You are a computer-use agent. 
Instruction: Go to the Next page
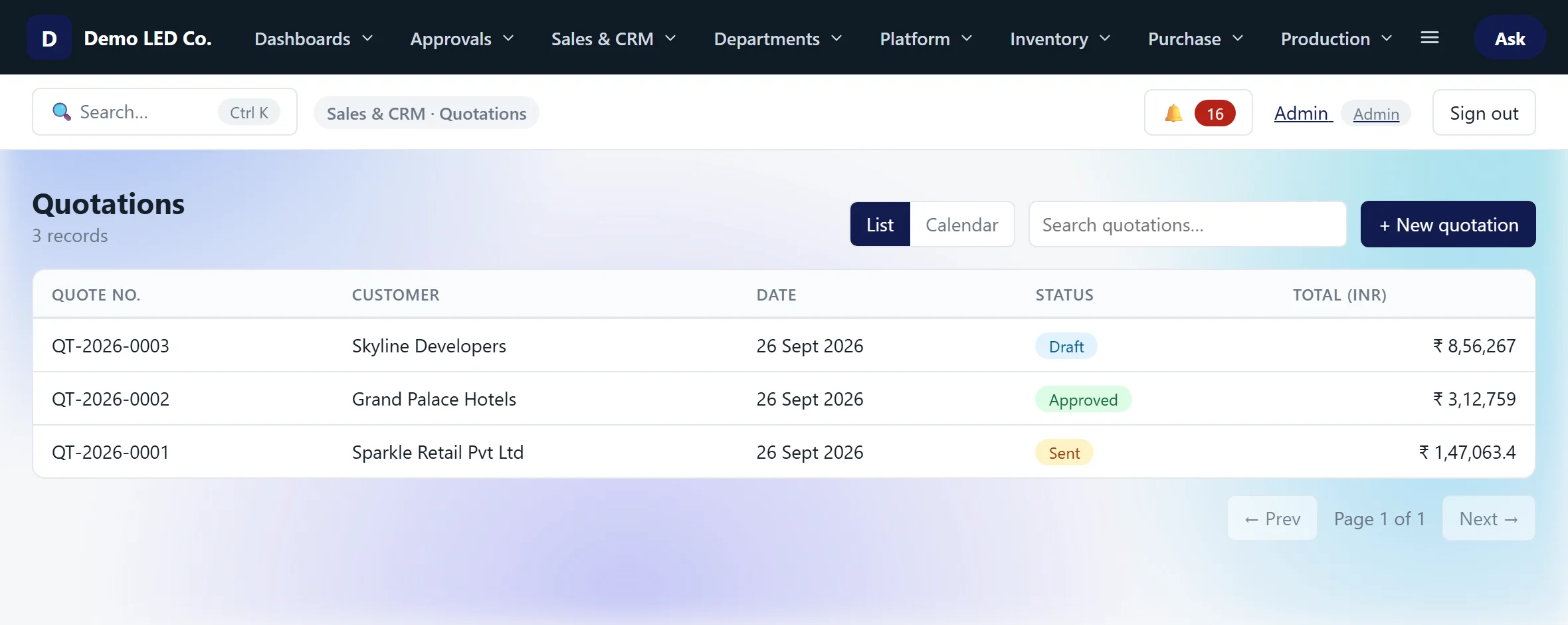[1489, 518]
